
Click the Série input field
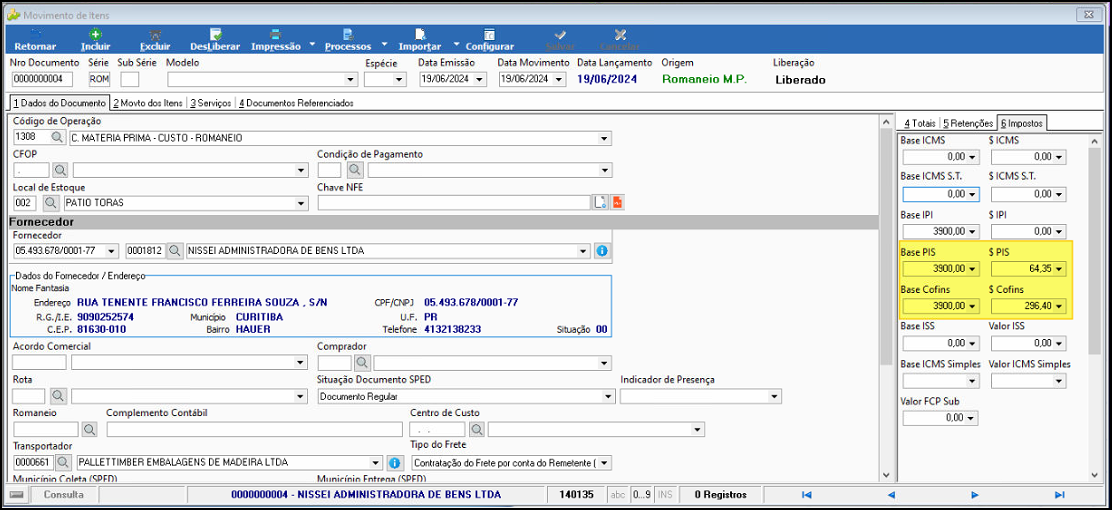click(x=100, y=79)
